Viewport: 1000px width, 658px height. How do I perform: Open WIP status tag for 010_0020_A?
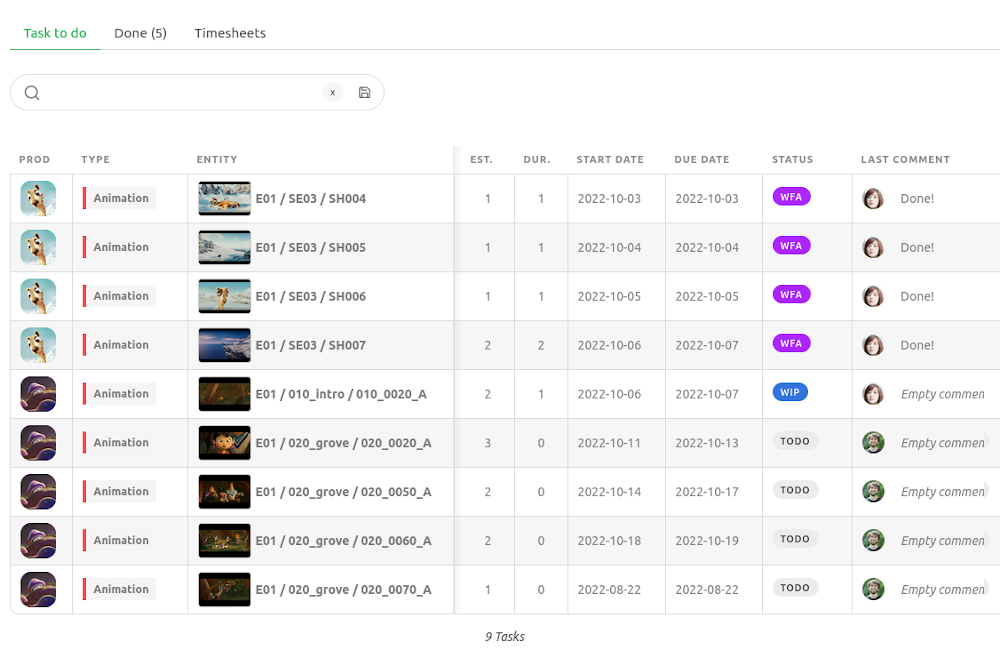coord(790,393)
